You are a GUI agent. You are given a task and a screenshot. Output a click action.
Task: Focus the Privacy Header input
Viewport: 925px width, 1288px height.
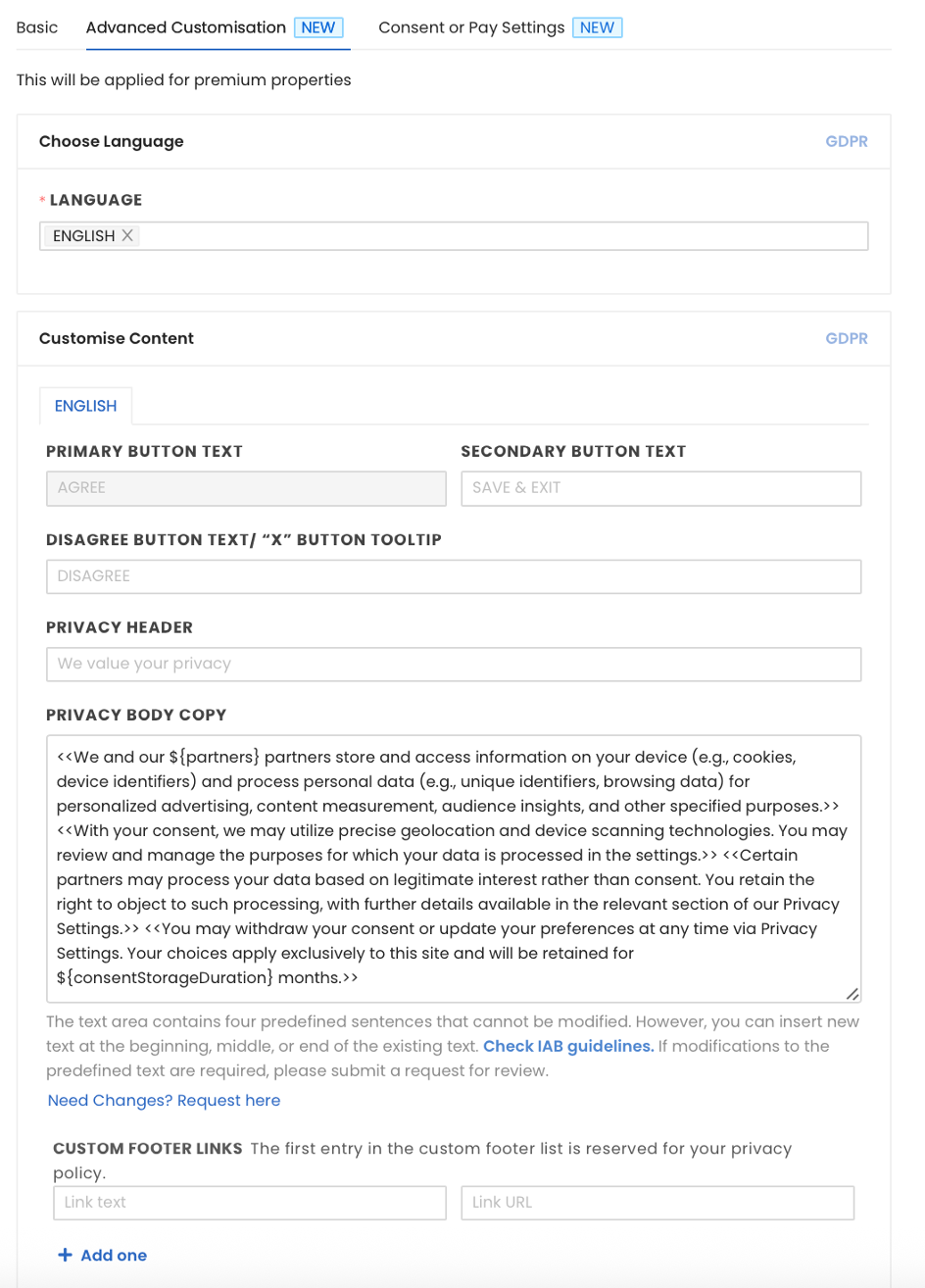(x=453, y=665)
